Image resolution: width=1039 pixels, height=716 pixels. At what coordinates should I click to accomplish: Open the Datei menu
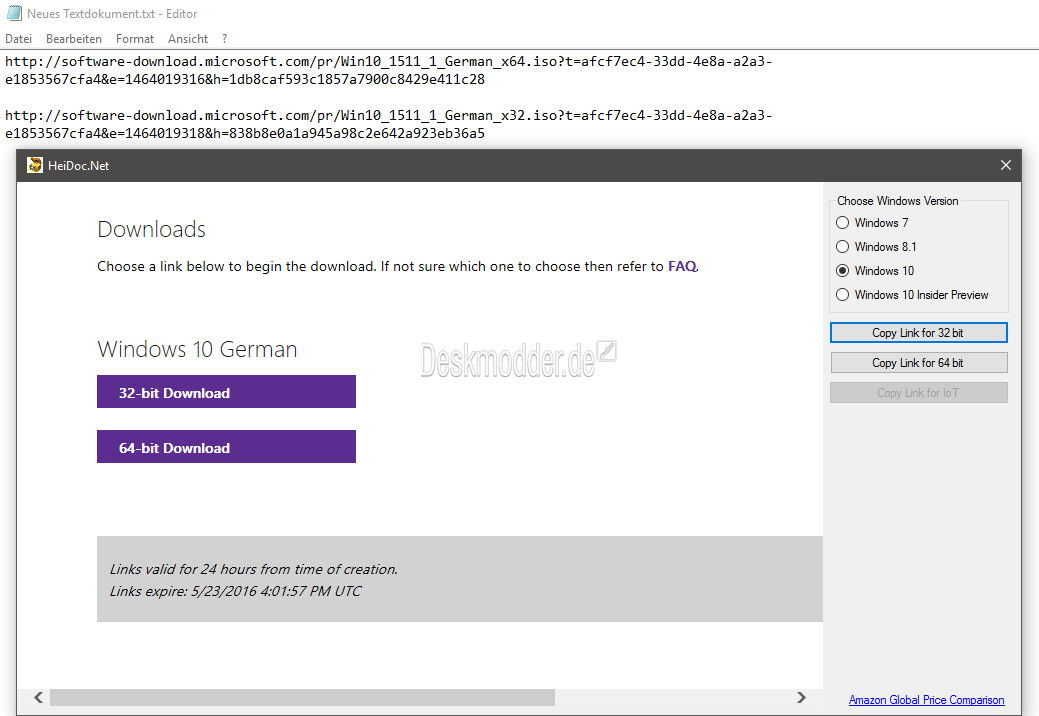[x=19, y=39]
